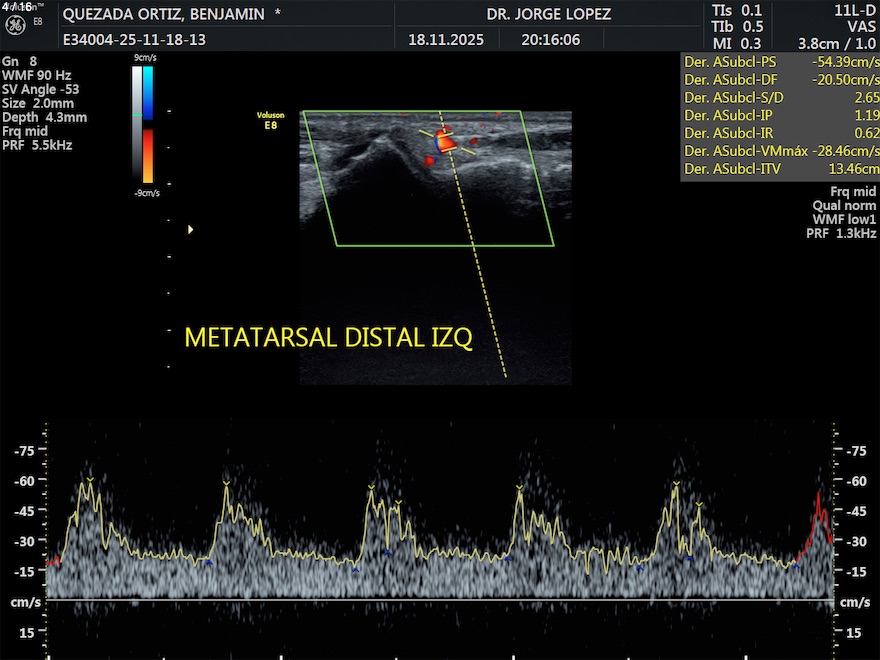Click the patient name QUEZADA ORTIZ, BENJAMIN
This screenshot has height=660, width=880.
point(162,14)
